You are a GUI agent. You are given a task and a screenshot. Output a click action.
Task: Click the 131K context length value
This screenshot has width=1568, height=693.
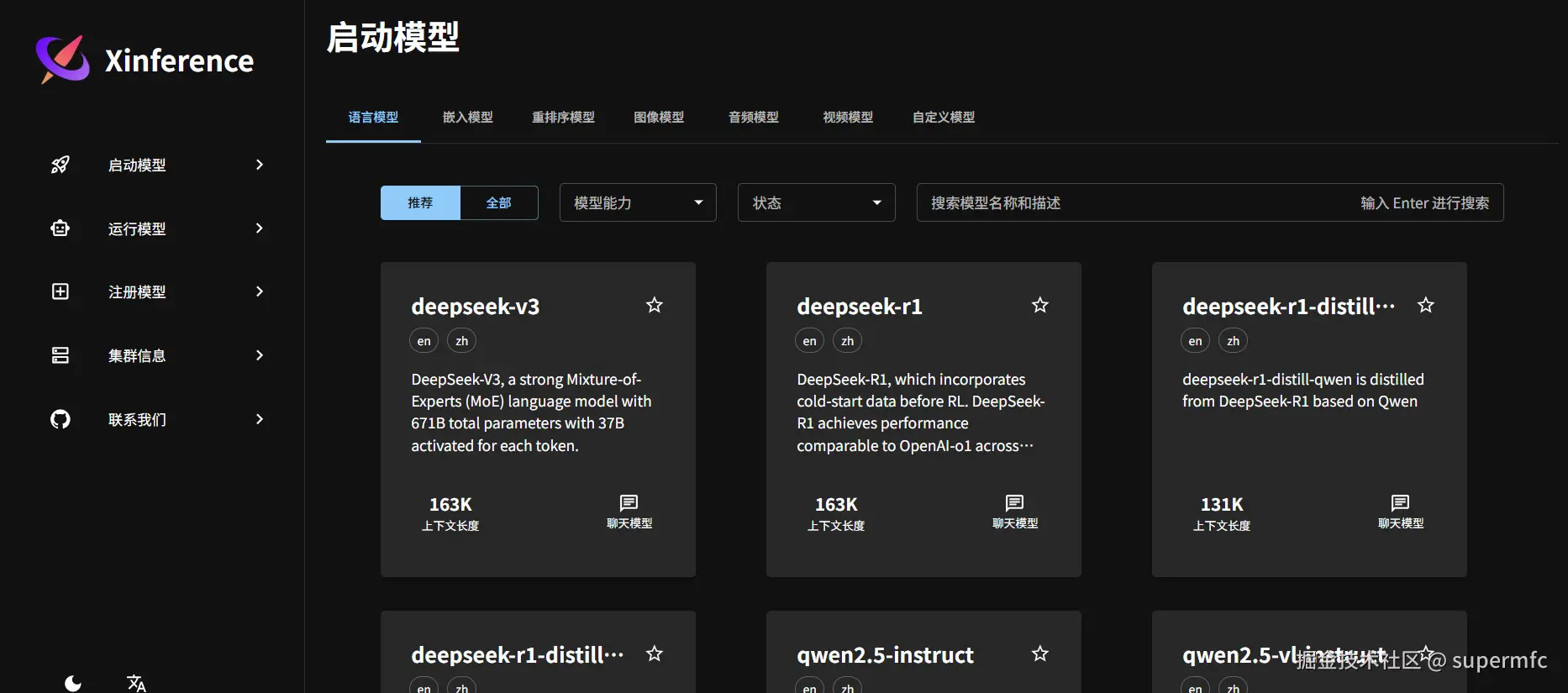(x=1222, y=504)
